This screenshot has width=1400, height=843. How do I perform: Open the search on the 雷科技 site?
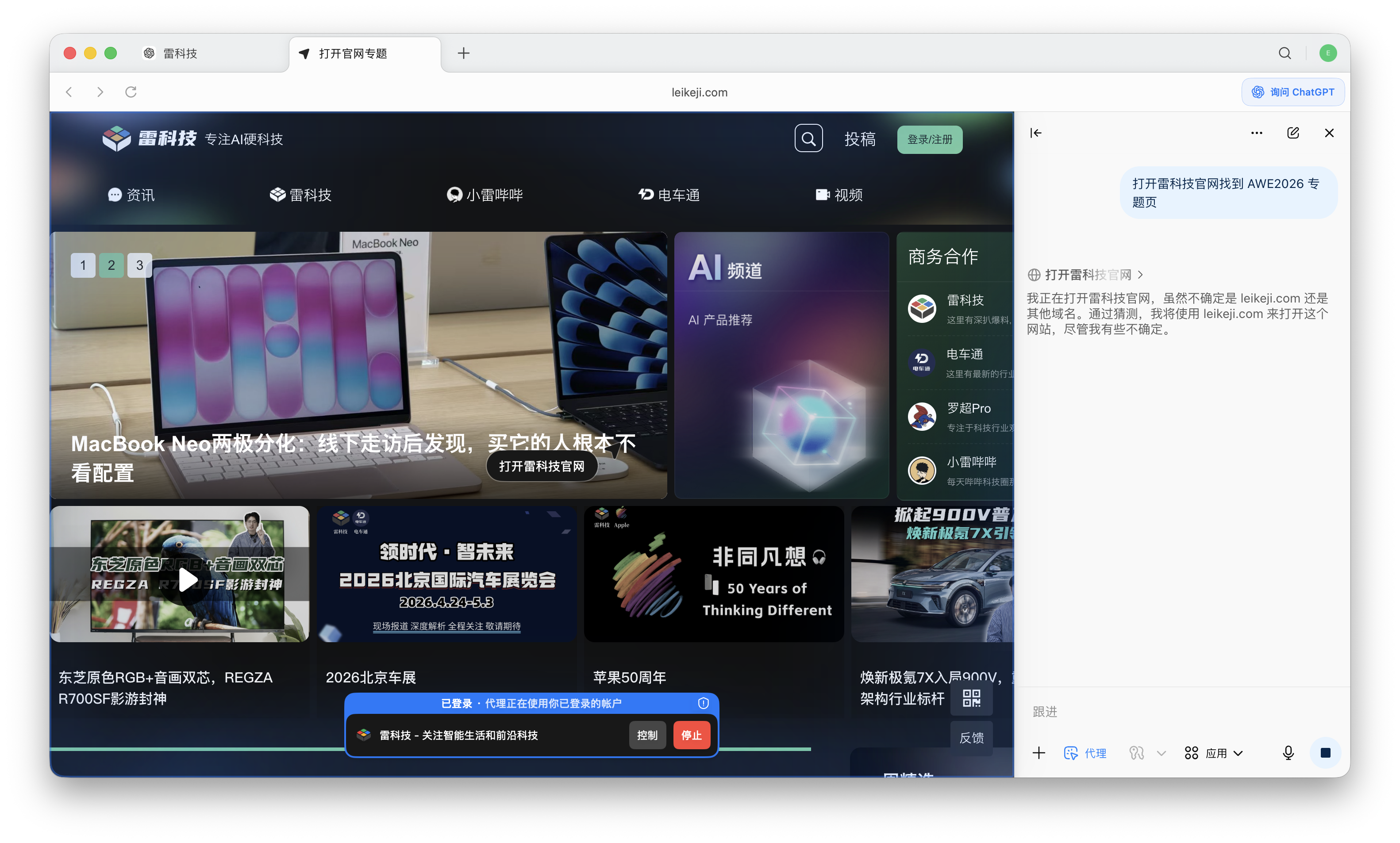pyautogui.click(x=808, y=138)
